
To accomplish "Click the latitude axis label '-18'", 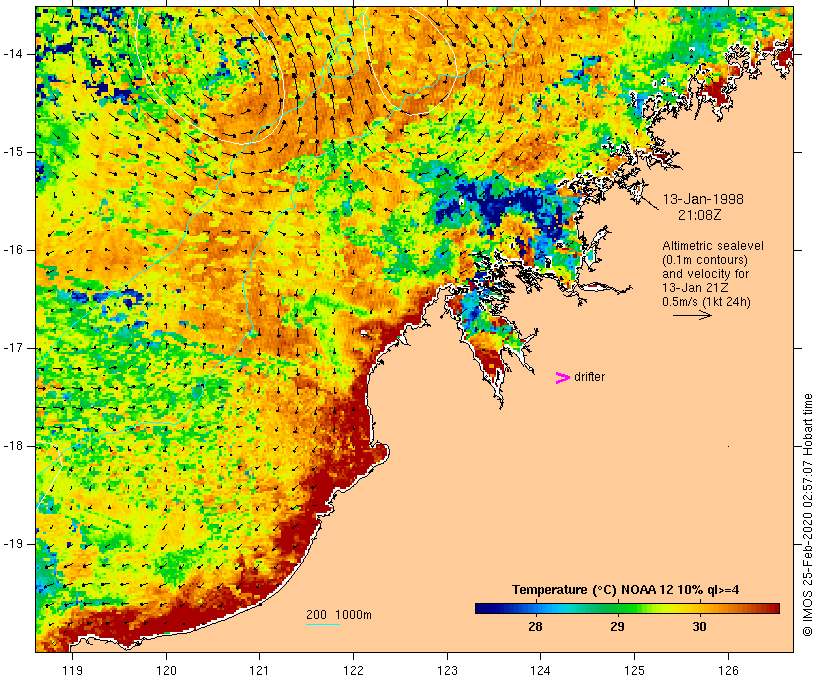I will 13,446.
